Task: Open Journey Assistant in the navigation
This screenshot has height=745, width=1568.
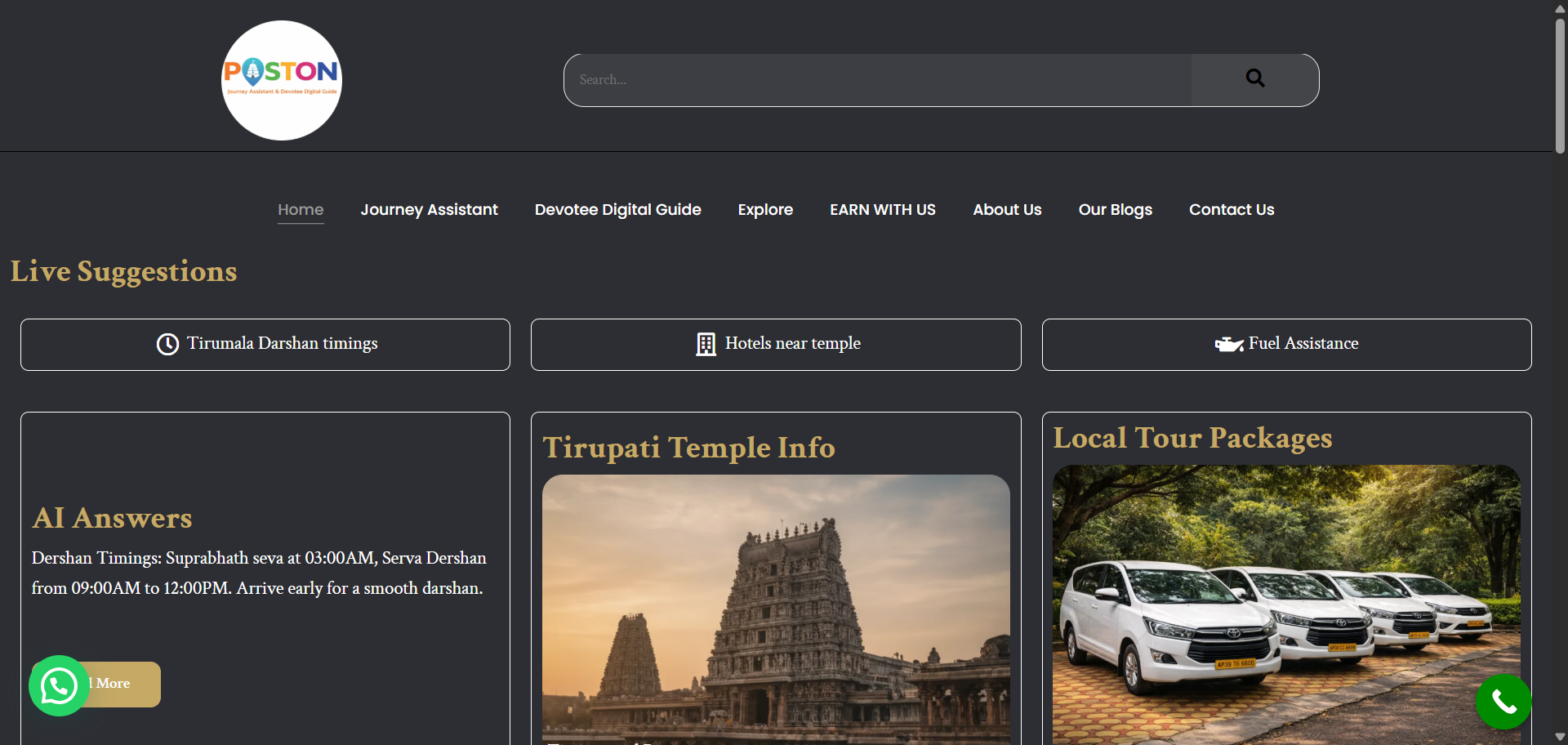Action: tap(429, 210)
